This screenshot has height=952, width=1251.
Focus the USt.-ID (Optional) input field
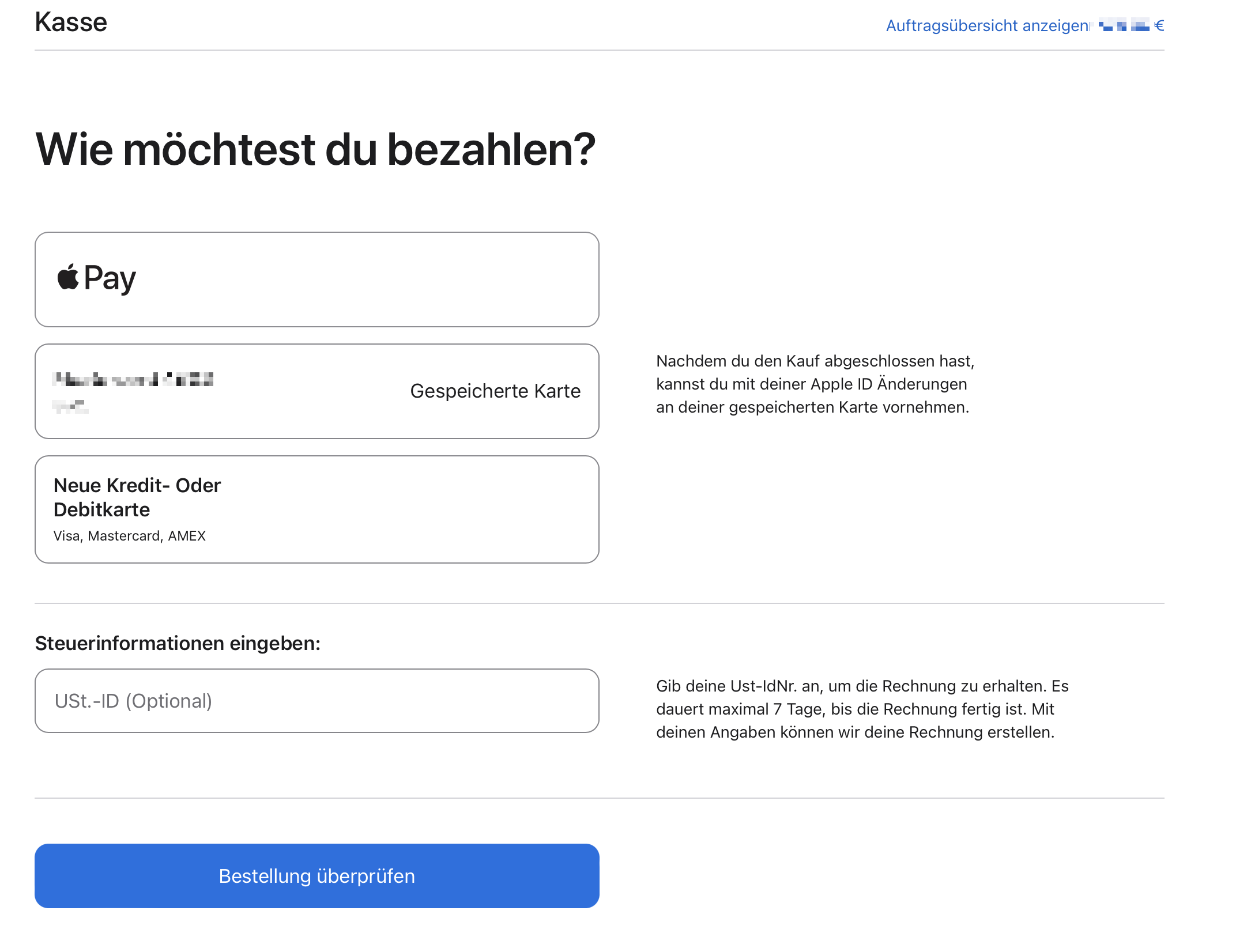pos(316,701)
